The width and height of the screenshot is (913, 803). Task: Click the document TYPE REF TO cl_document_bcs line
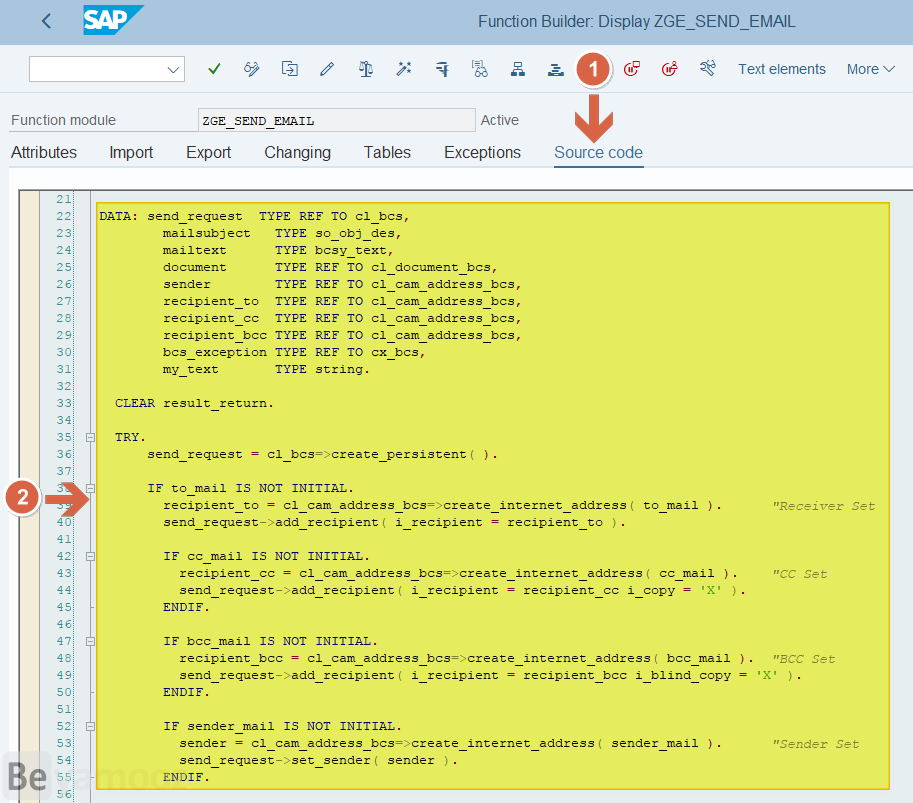330,267
